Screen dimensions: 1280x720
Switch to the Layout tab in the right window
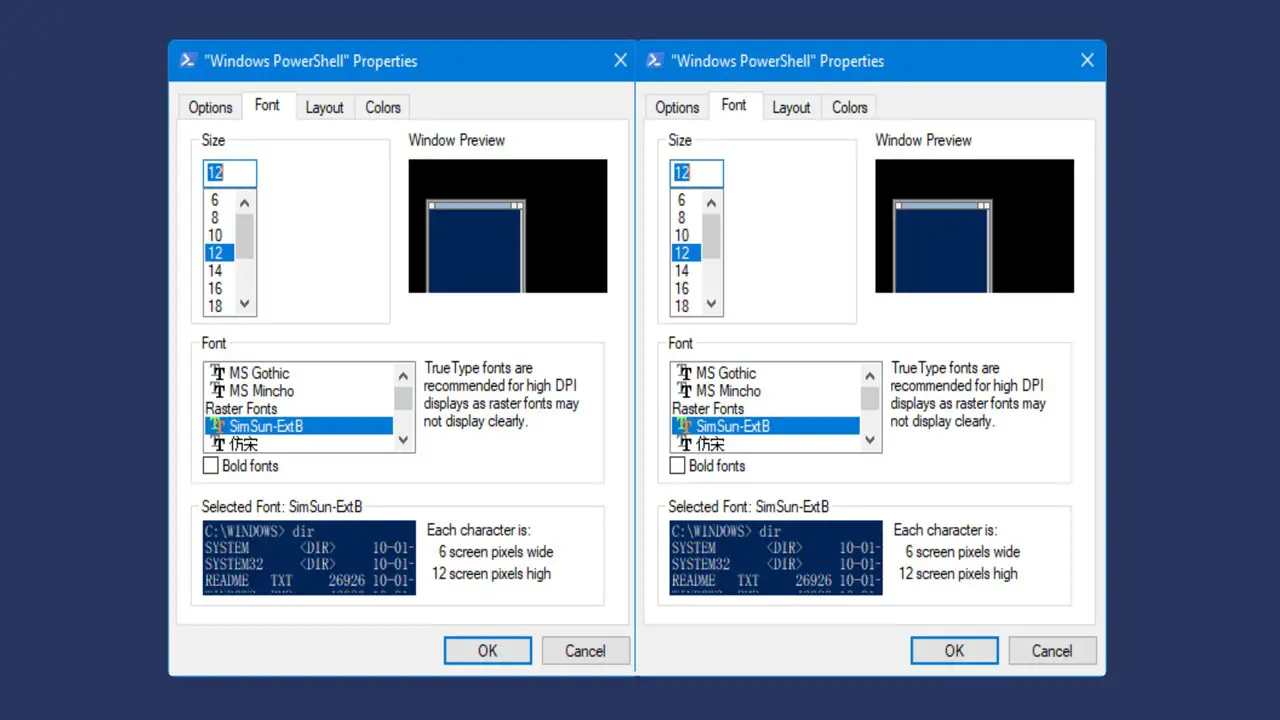(x=791, y=107)
